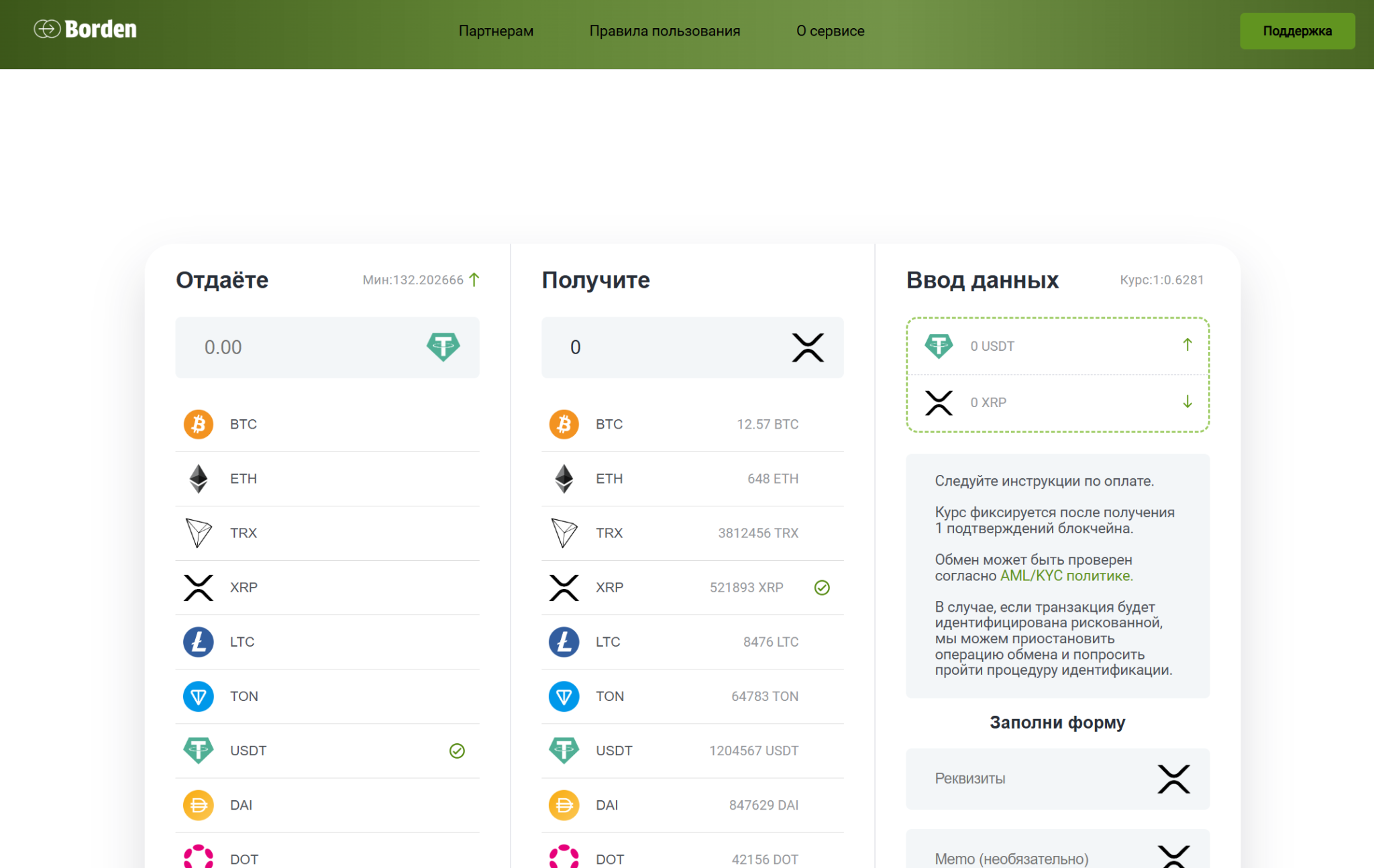This screenshot has width=1374, height=868.
Task: Select the TRX icon in the Отдаёте list
Action: click(199, 533)
